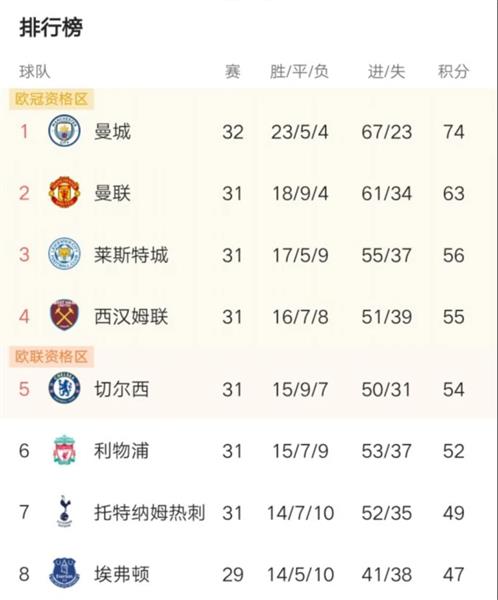Click the 进/失 column header
The width and height of the screenshot is (498, 600).
[x=386, y=72]
